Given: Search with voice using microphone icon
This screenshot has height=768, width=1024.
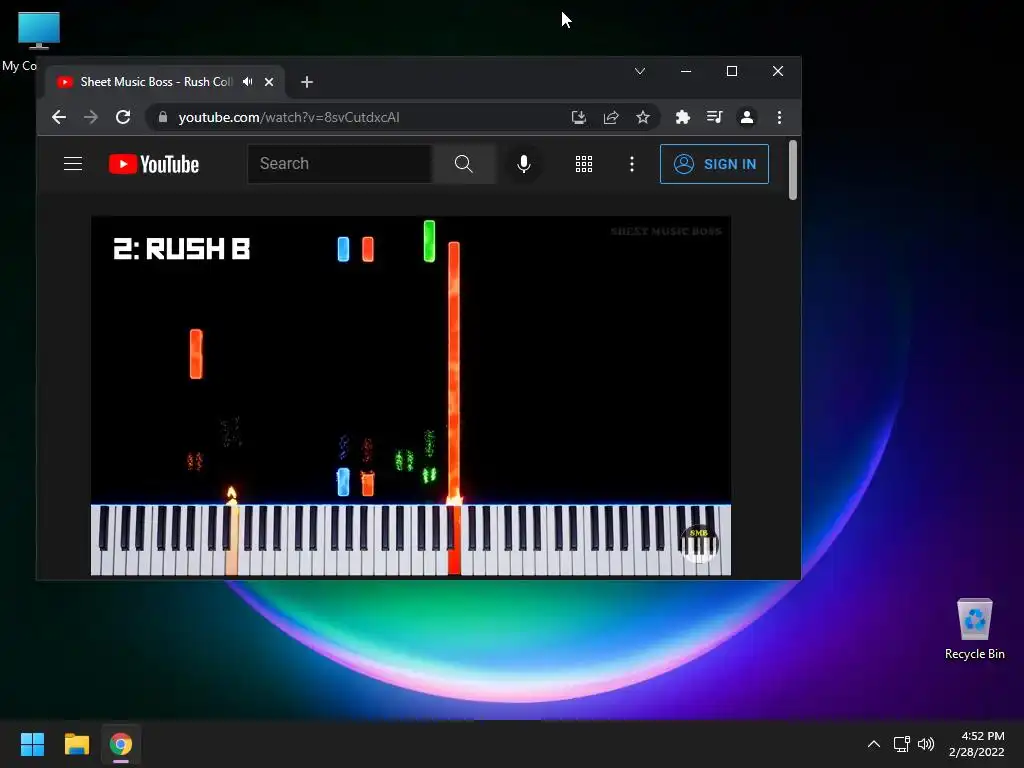Looking at the screenshot, I should [524, 164].
